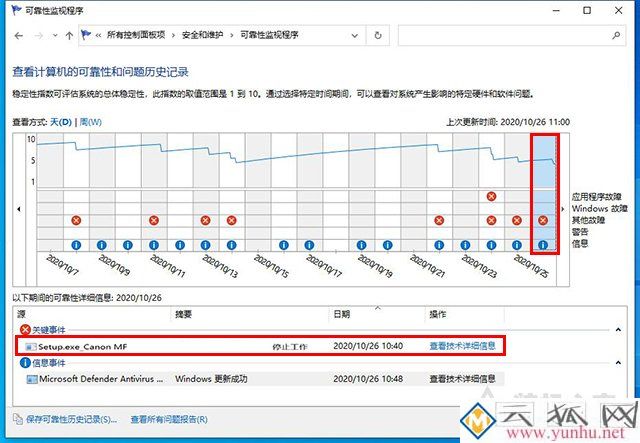
Task: Click the information icon on 2020/10/23
Action: click(x=465, y=245)
